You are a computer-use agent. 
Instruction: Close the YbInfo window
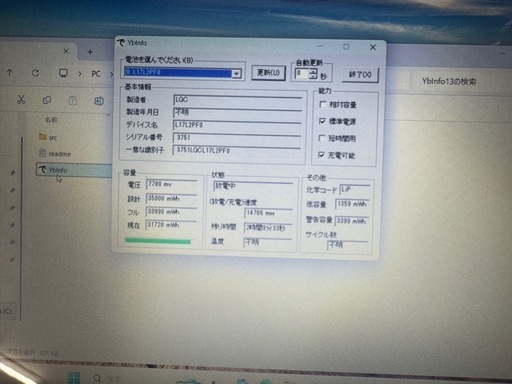point(373,47)
